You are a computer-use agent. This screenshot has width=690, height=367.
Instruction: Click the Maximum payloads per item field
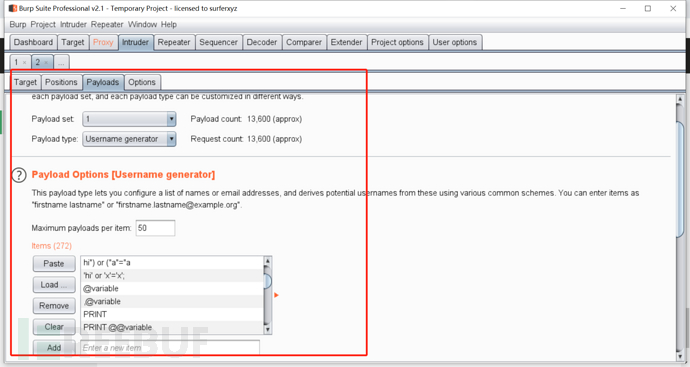pos(155,228)
